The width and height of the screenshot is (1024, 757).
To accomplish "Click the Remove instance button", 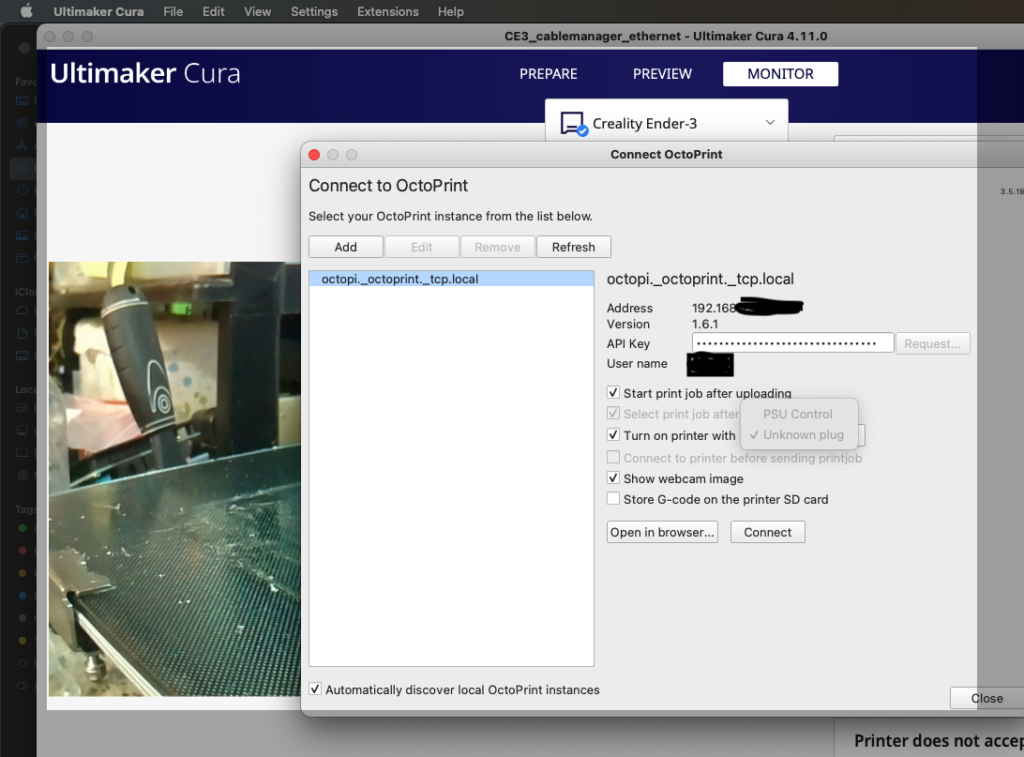I will (498, 247).
